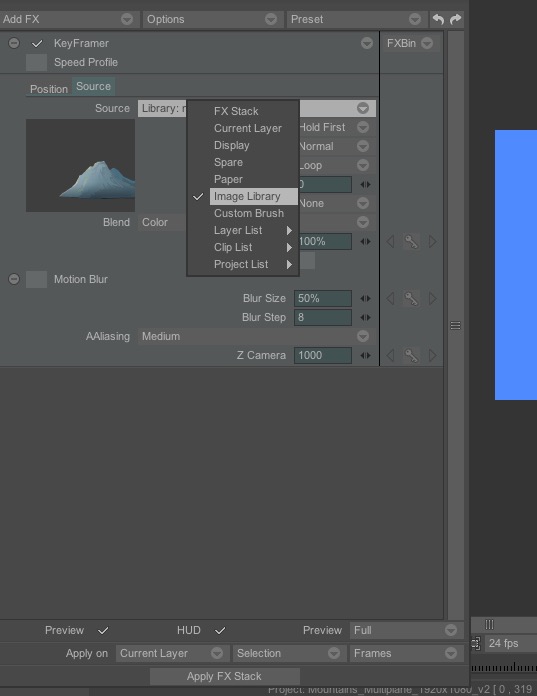Open the Normal mode dropdown
The image size is (537, 696).
point(338,146)
